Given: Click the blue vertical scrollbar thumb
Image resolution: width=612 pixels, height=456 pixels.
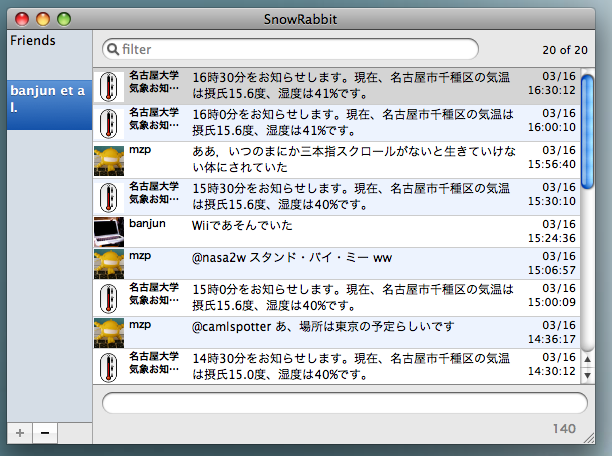Looking at the screenshot, I should [x=587, y=130].
